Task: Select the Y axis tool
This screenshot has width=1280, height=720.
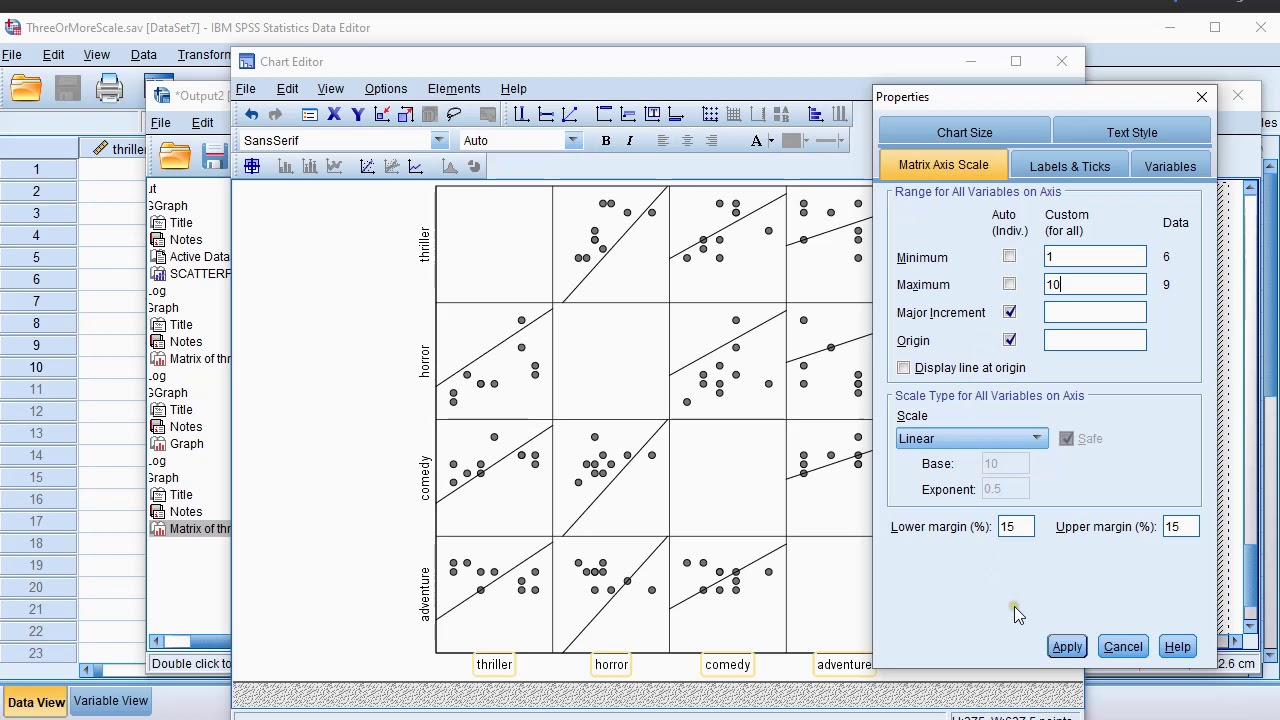Action: (x=357, y=114)
